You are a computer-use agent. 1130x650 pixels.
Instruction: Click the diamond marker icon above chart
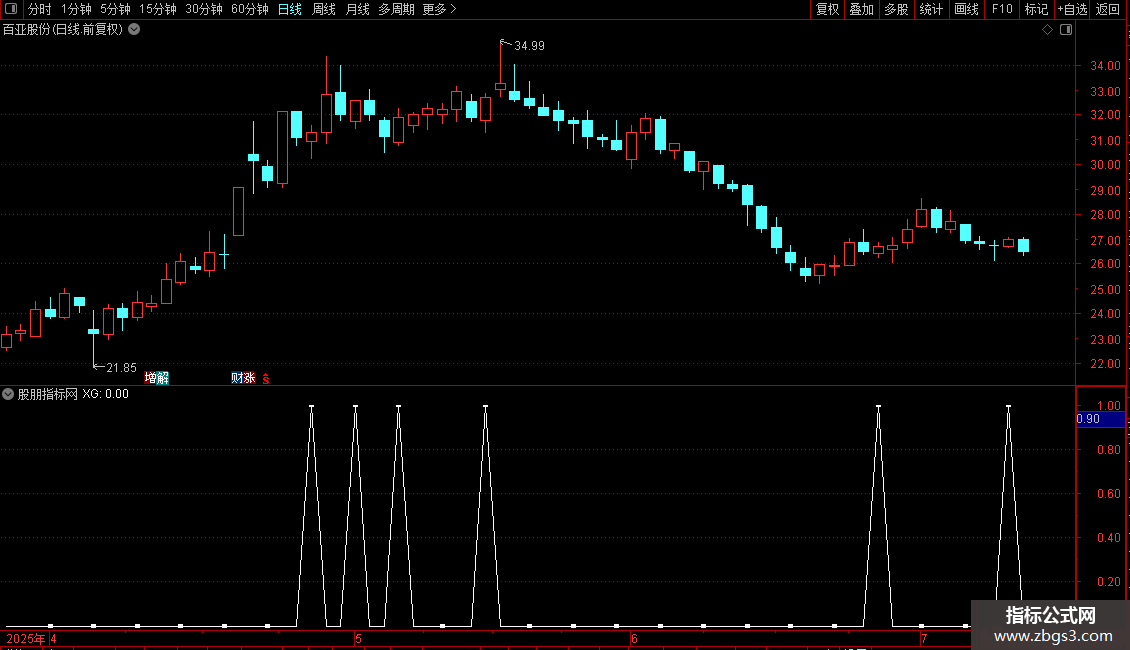[1048, 30]
